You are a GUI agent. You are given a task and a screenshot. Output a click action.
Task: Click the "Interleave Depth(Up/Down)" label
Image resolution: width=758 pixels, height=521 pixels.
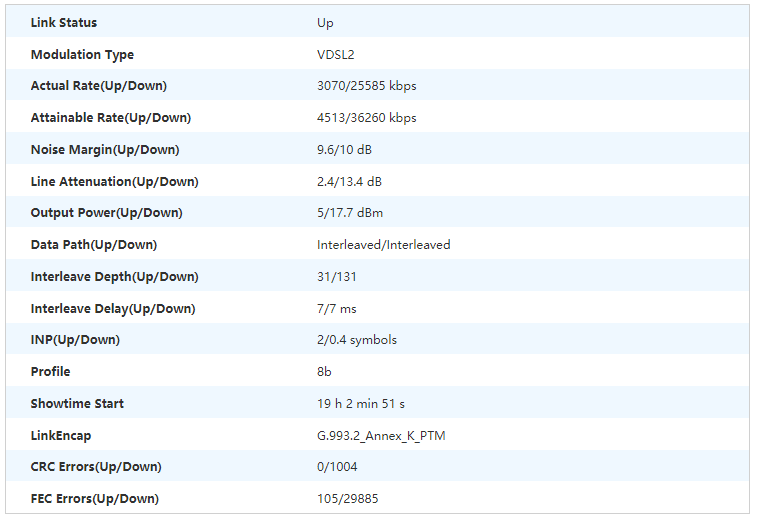[115, 277]
